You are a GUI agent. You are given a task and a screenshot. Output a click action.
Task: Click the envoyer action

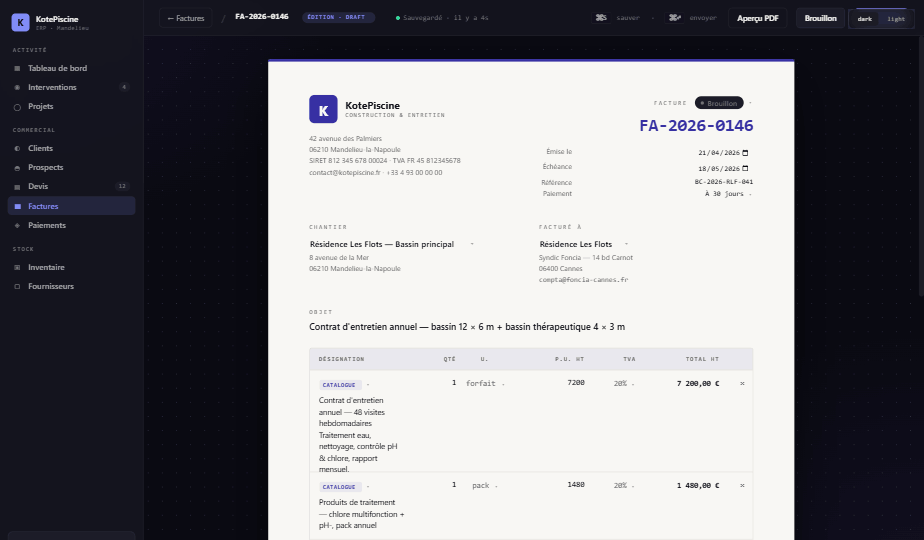[702, 18]
